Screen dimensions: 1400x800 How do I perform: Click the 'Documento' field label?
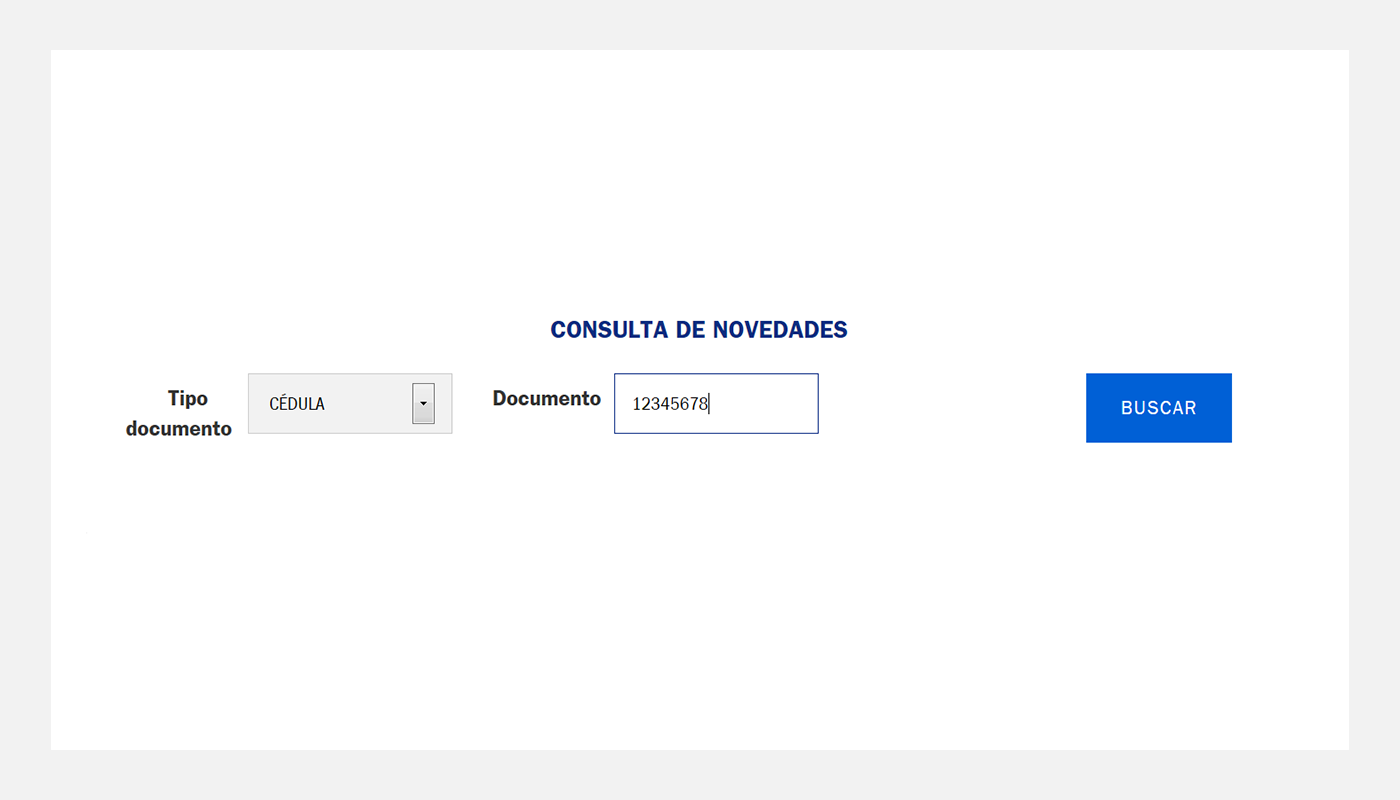pos(546,398)
